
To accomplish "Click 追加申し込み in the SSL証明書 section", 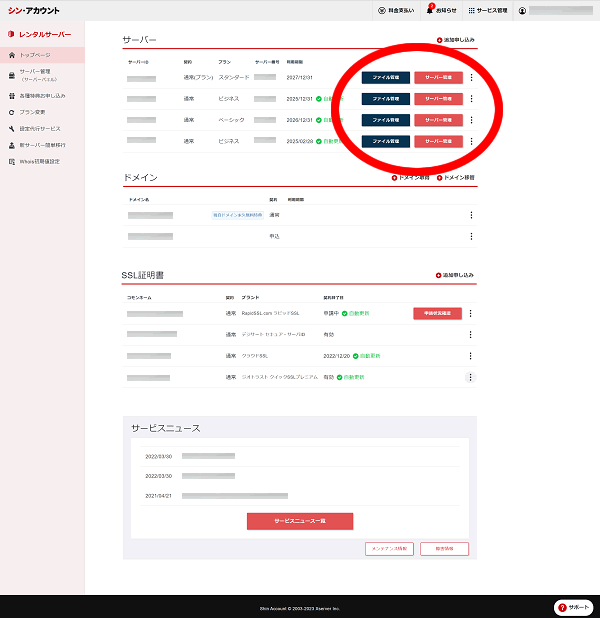I will click(455, 275).
